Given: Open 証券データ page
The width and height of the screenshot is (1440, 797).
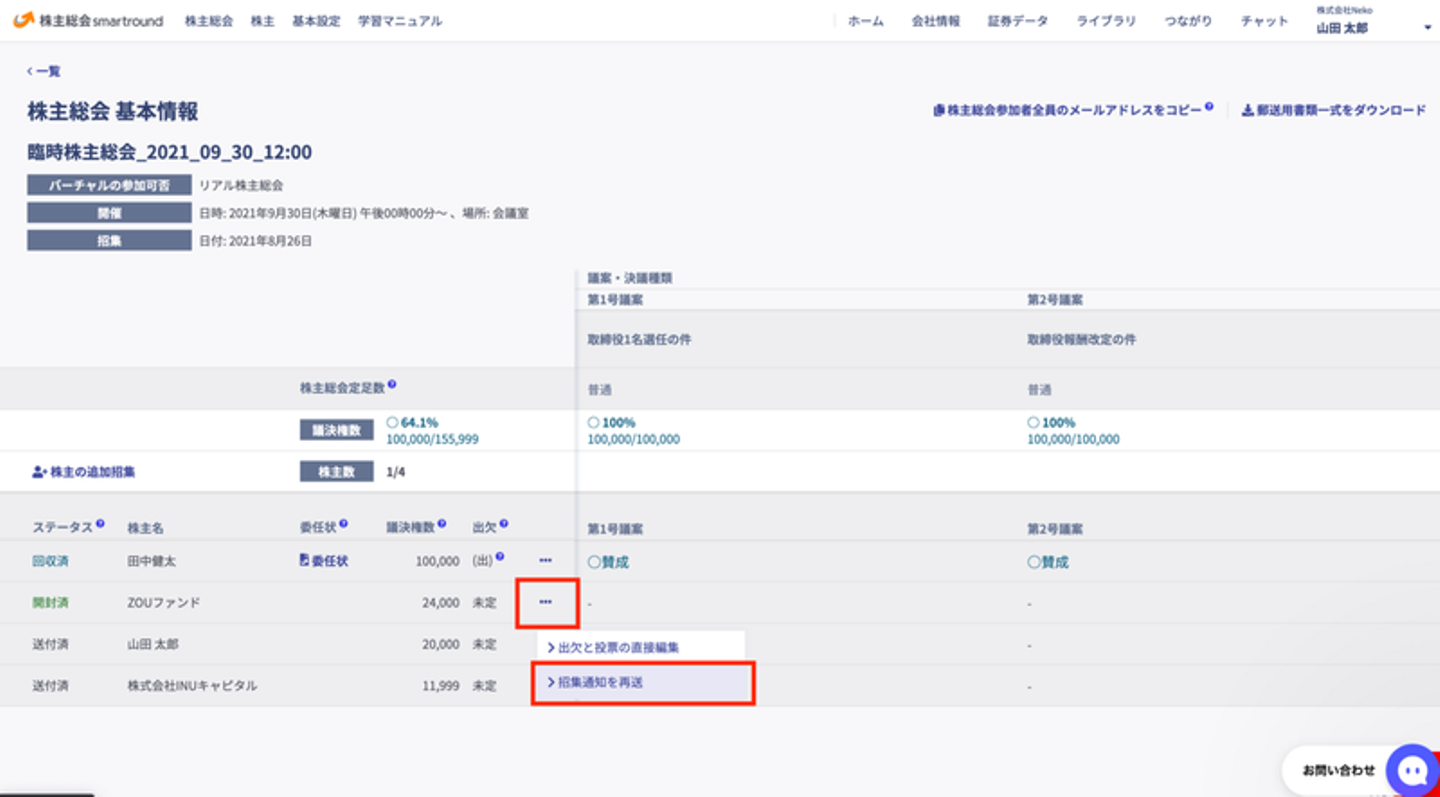Looking at the screenshot, I should (x=1018, y=21).
